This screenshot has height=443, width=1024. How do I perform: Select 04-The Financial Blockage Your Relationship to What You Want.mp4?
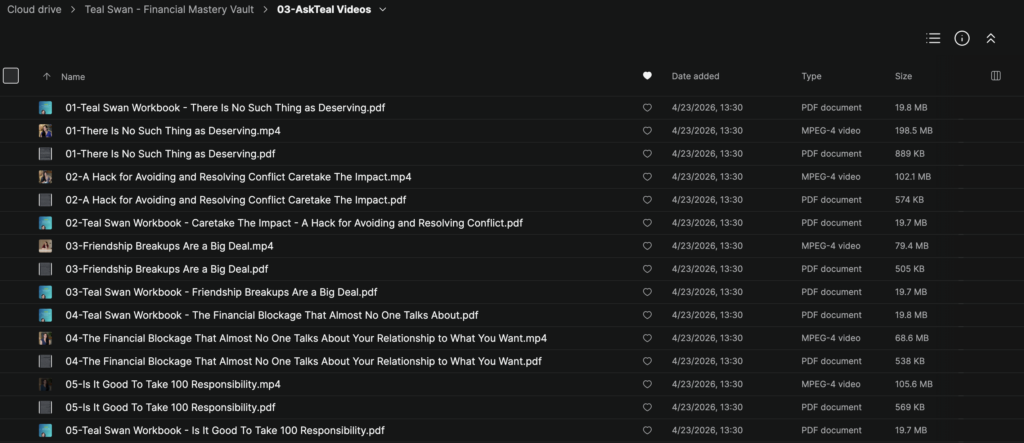tap(306, 338)
